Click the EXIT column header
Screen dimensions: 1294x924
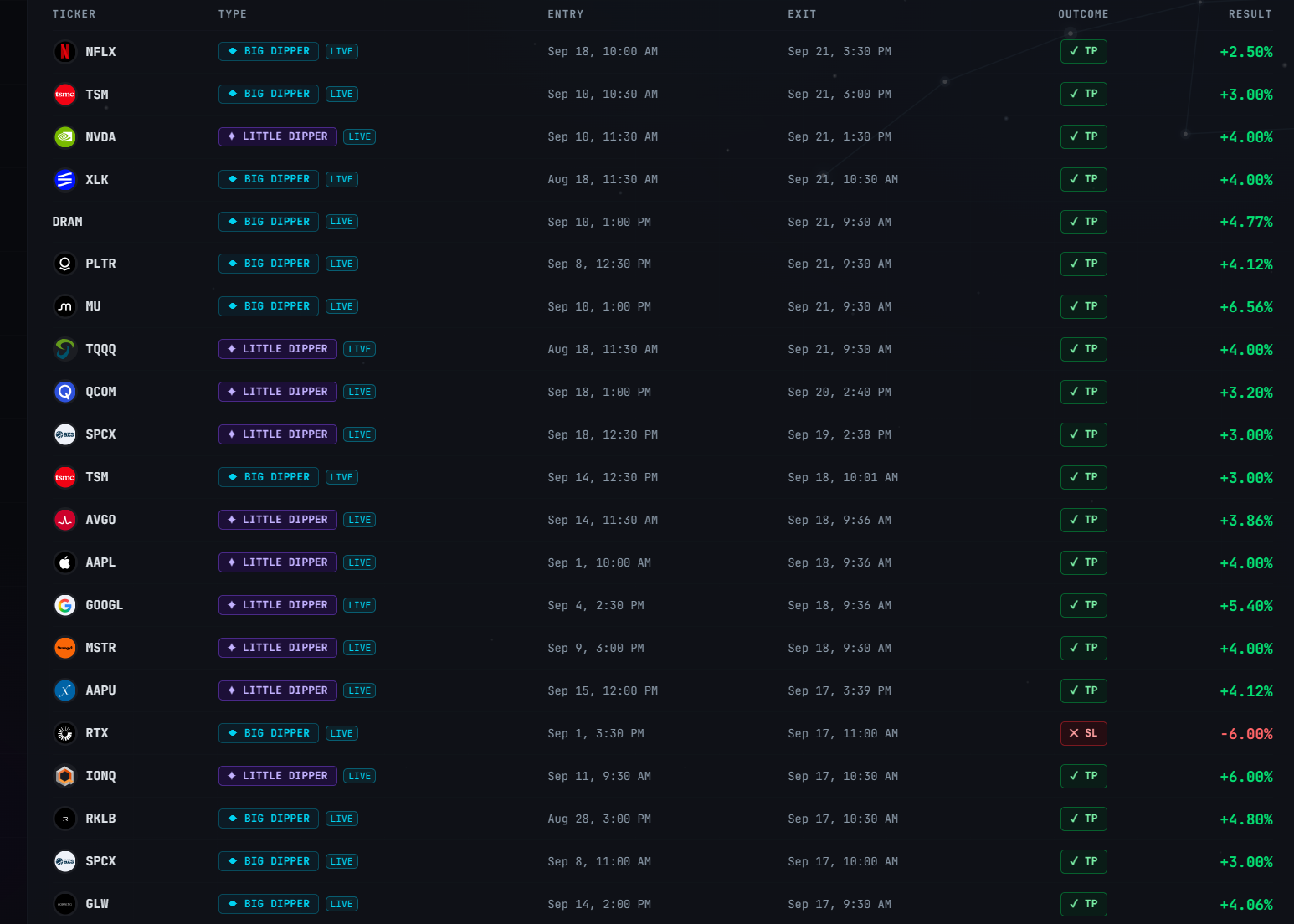pos(802,14)
